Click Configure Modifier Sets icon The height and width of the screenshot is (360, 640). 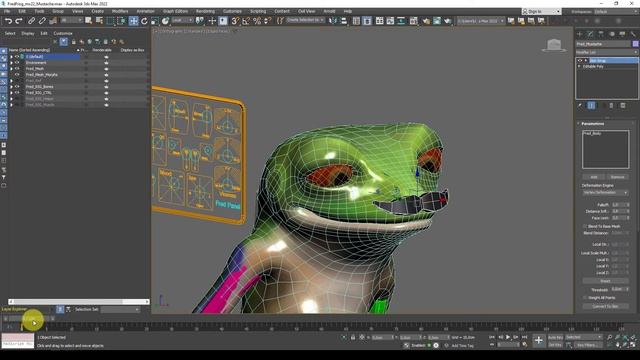tap(623, 105)
